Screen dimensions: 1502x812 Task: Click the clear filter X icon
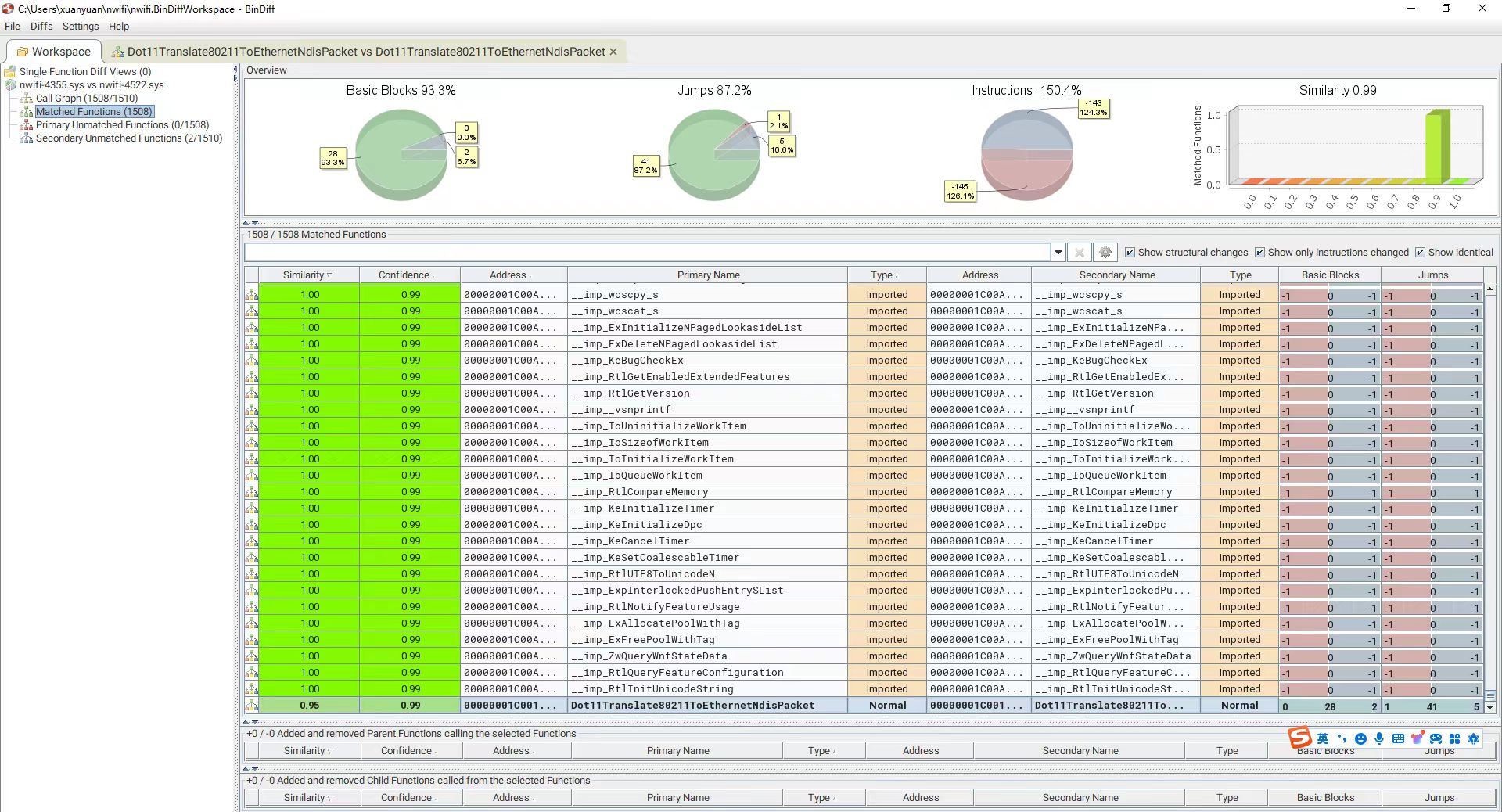tap(1079, 253)
